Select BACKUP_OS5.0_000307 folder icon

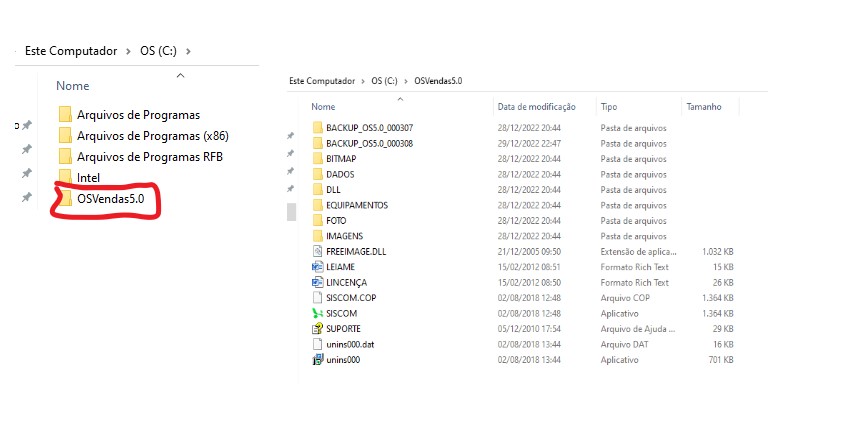[x=317, y=128]
